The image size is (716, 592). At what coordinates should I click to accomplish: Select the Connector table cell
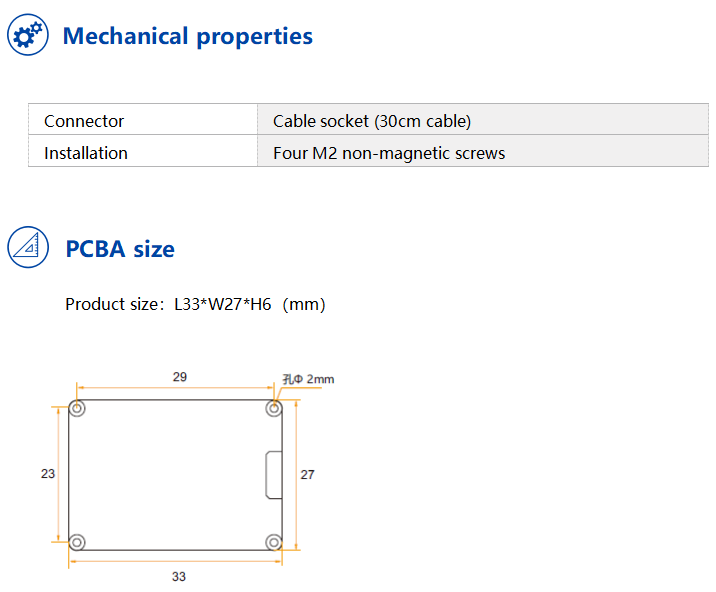click(x=143, y=119)
